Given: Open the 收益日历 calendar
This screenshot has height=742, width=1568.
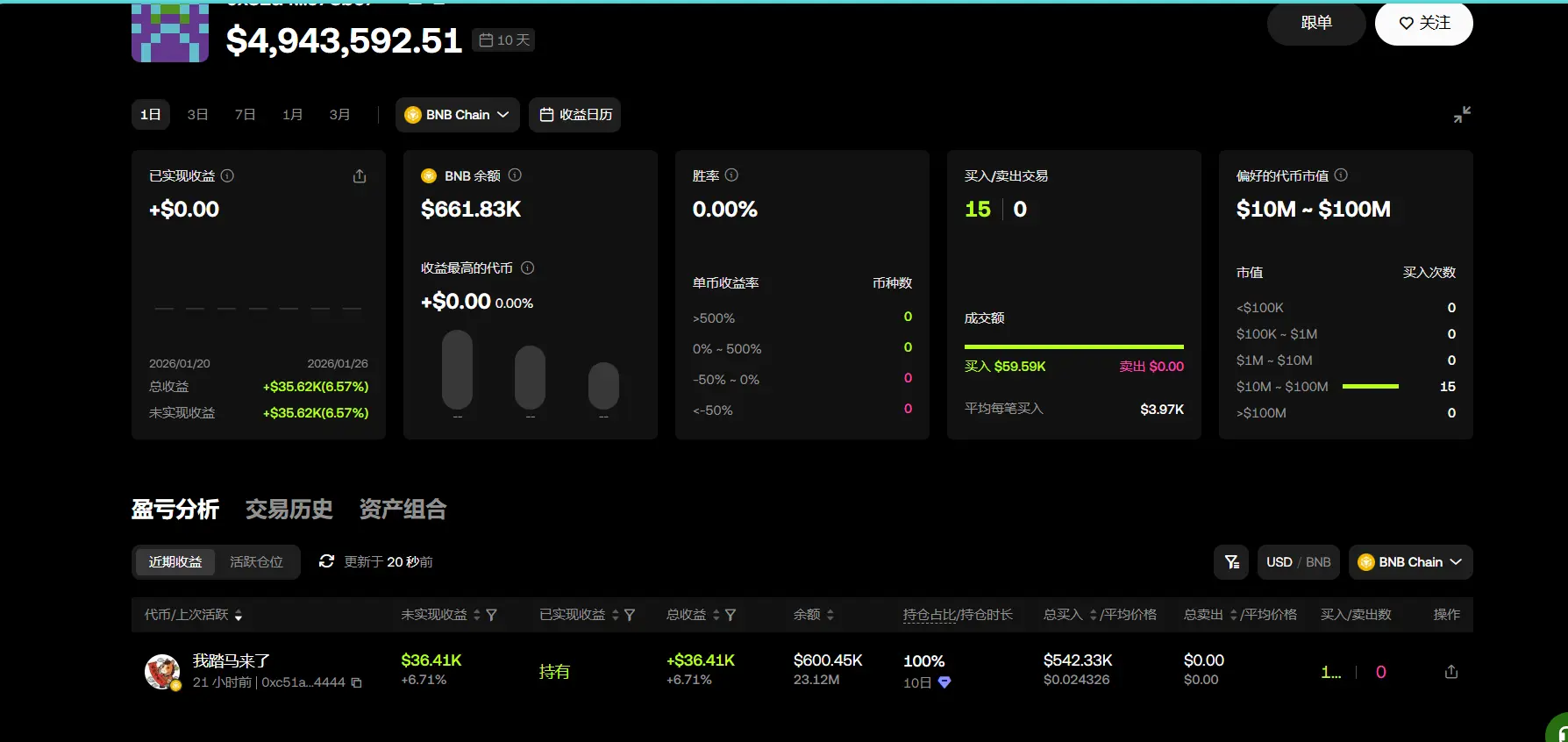Looking at the screenshot, I should point(575,115).
